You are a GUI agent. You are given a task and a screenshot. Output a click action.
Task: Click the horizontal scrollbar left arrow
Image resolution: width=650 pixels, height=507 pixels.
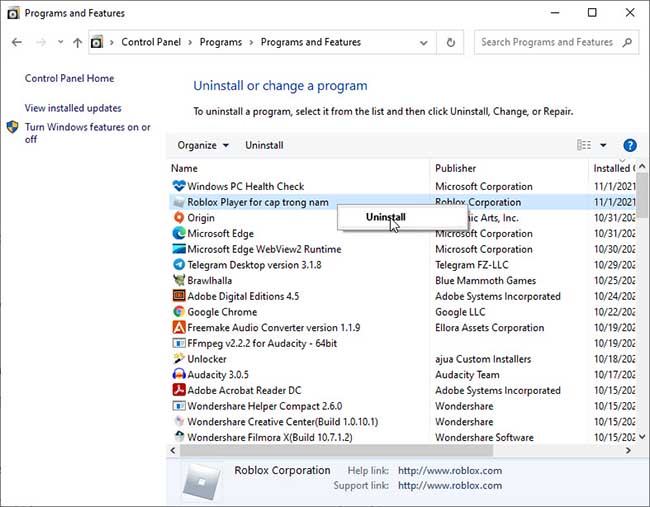[x=173, y=450]
